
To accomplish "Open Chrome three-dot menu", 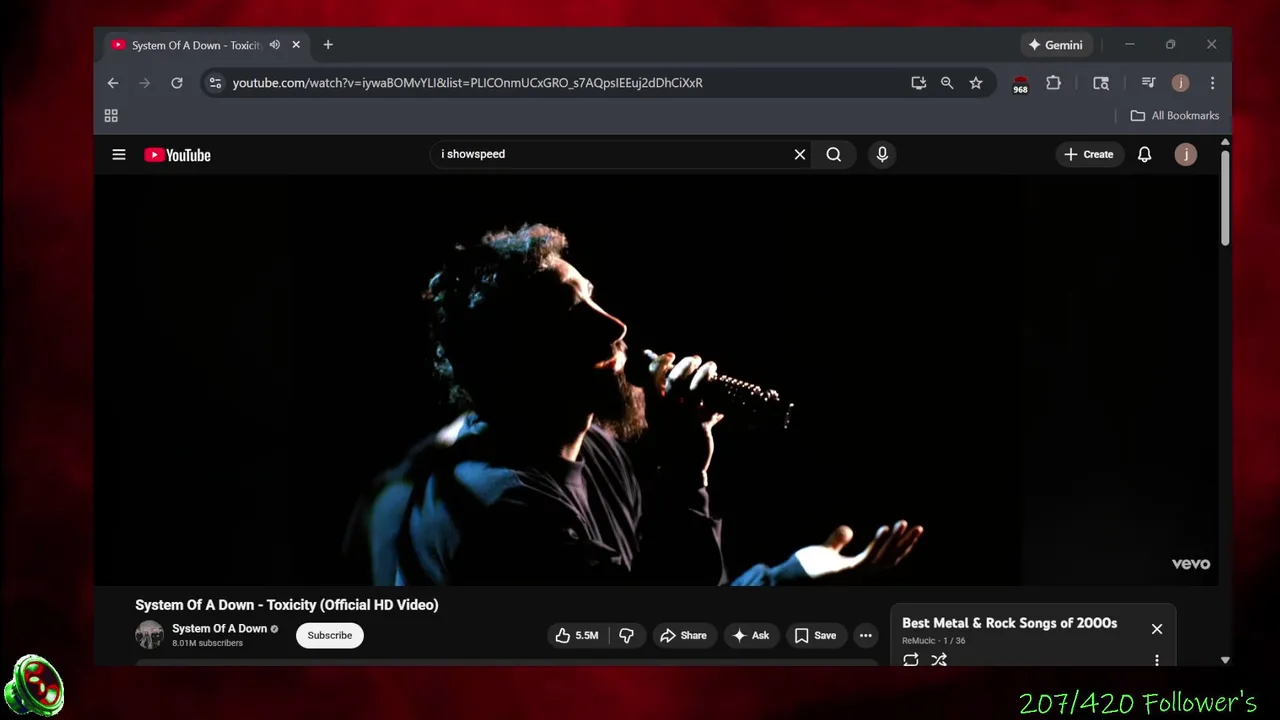I will pyautogui.click(x=1212, y=83).
